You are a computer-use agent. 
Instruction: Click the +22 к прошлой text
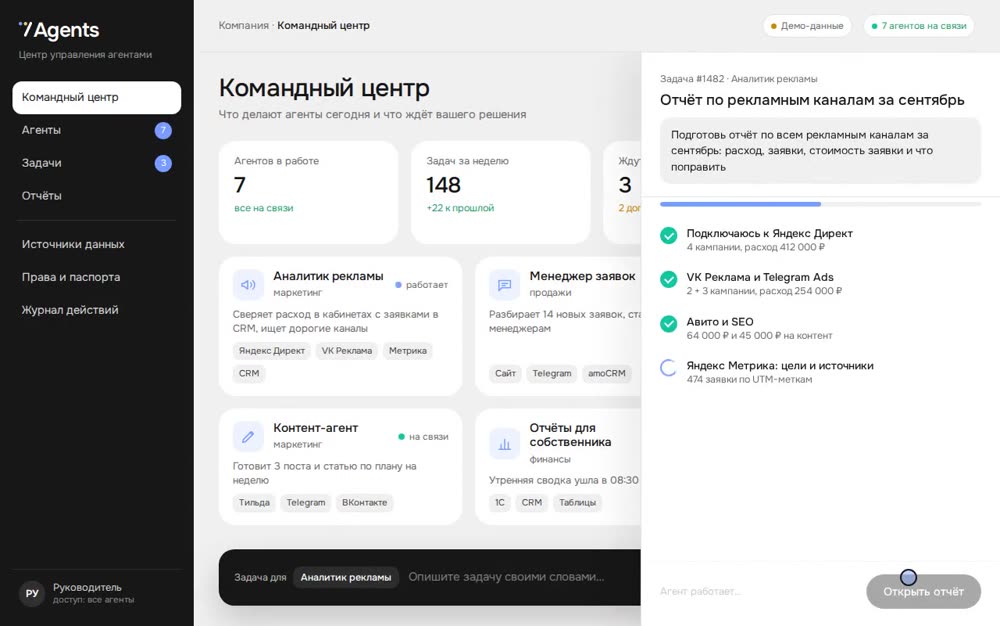(x=460, y=208)
